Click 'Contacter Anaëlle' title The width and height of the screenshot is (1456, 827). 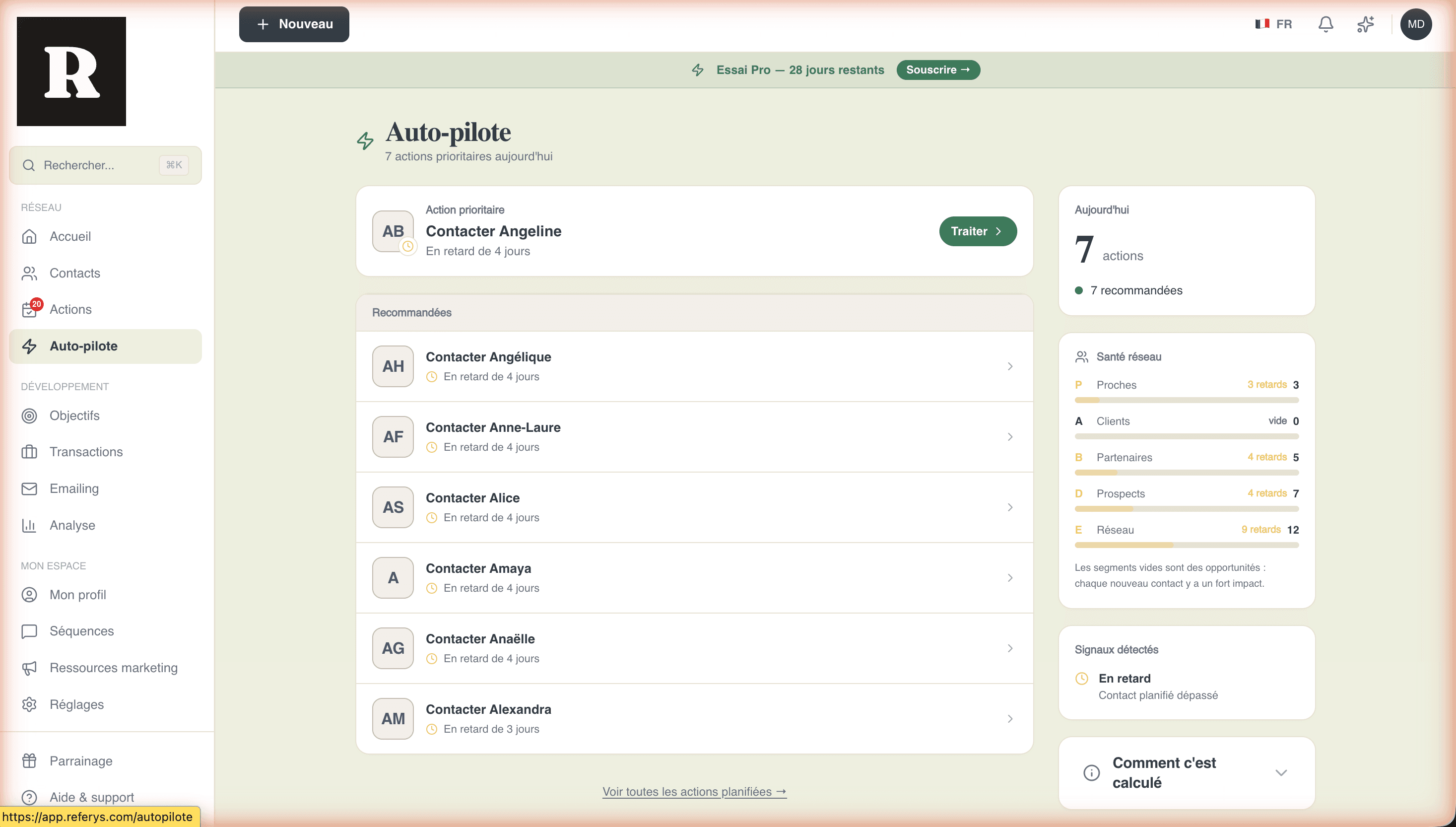480,639
